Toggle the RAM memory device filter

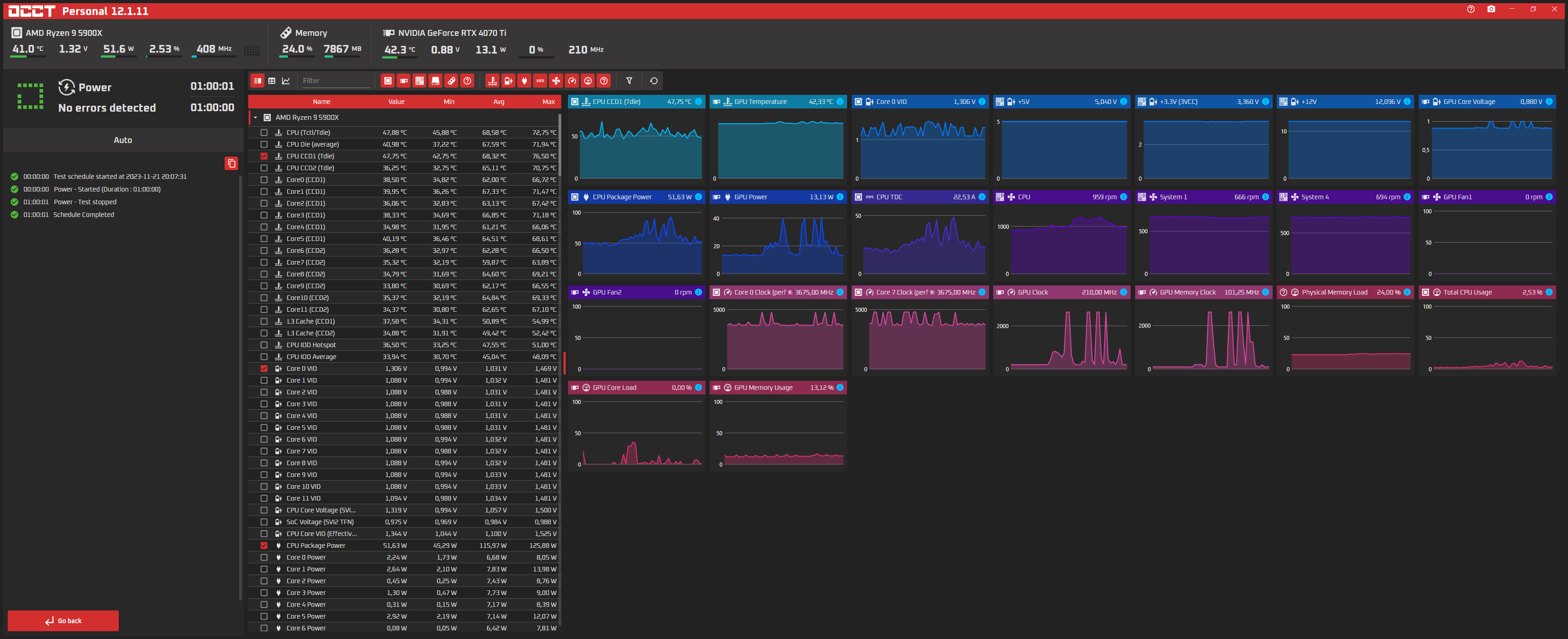tap(451, 80)
